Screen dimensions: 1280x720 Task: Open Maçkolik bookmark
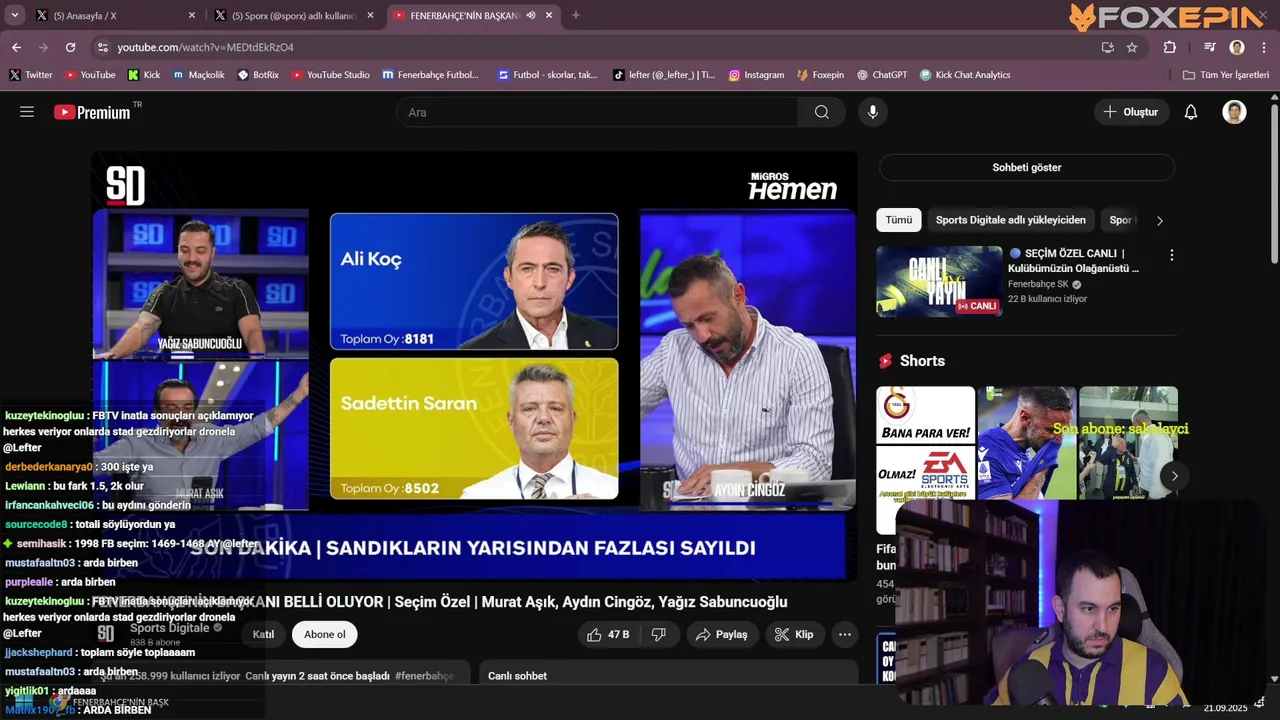click(x=199, y=75)
